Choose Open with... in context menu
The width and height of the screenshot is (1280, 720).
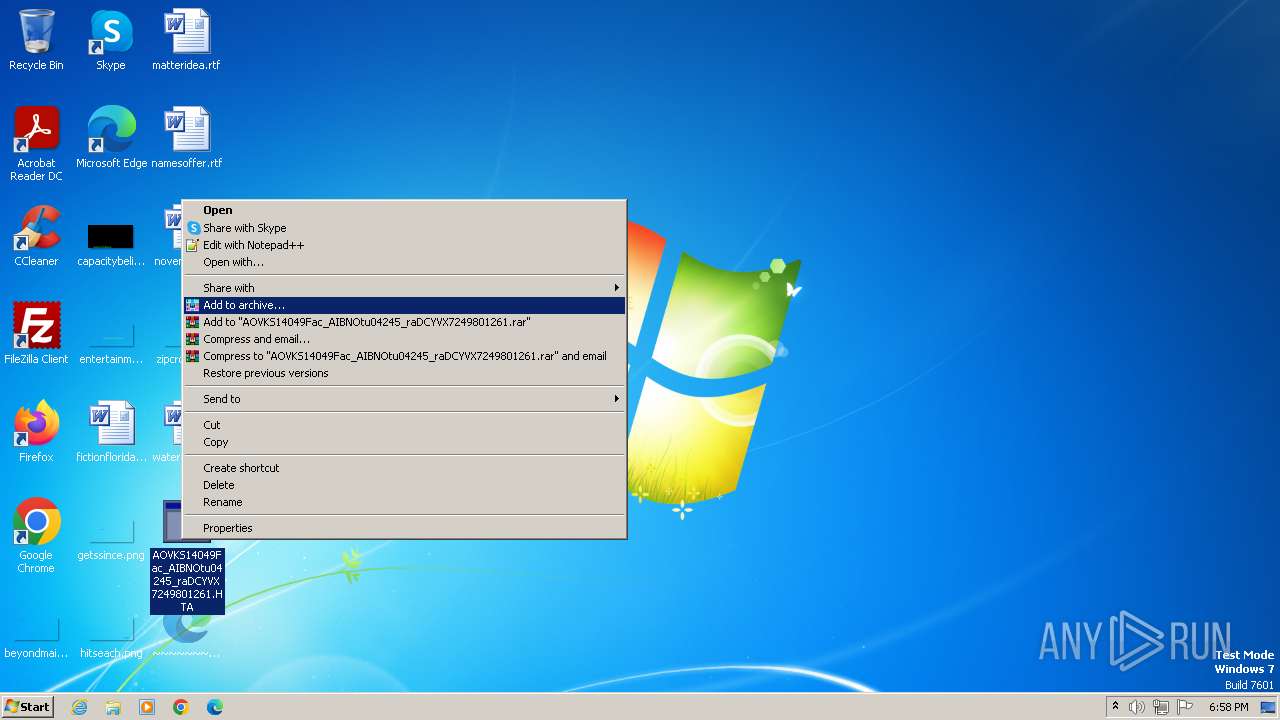coord(404,262)
